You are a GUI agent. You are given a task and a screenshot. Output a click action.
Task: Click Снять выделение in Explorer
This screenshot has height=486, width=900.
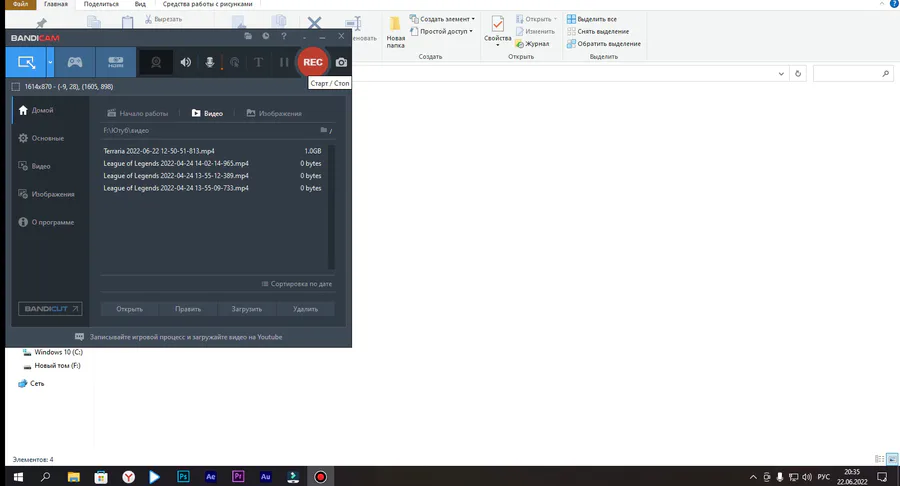pos(598,32)
